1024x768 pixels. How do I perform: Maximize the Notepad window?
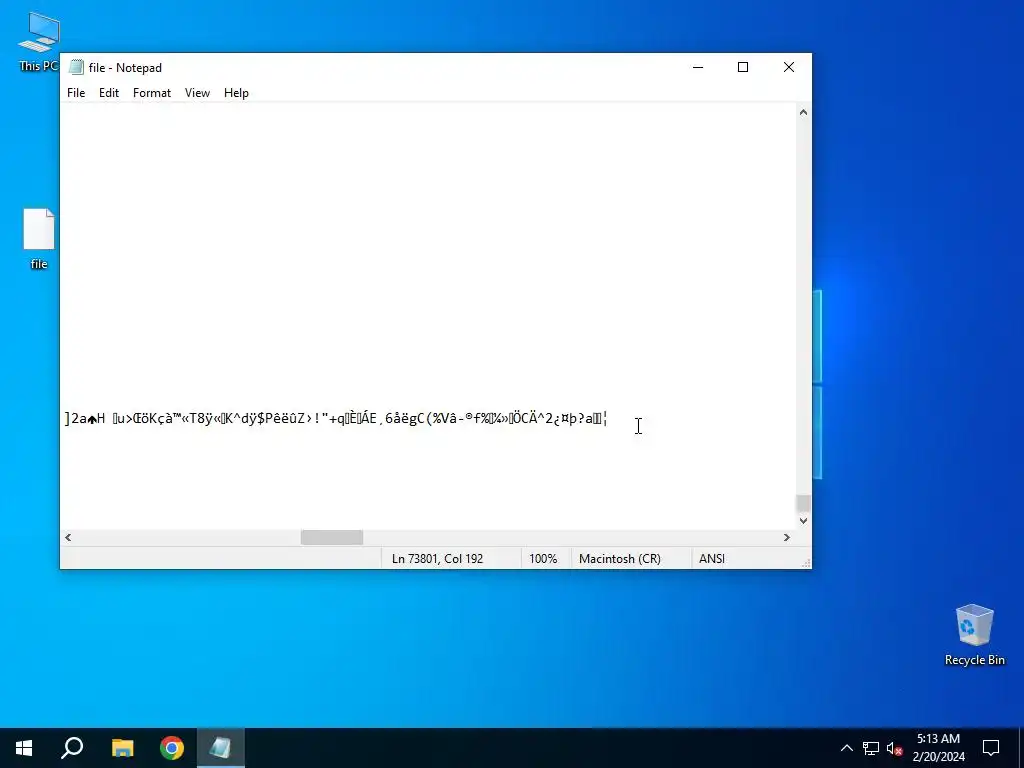743,67
